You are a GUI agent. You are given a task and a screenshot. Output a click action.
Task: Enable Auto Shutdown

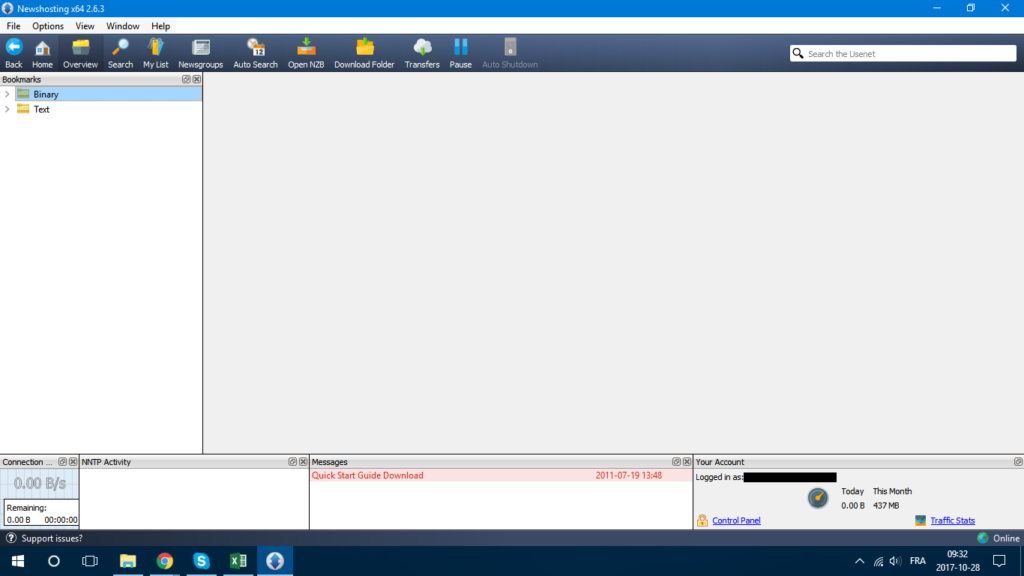(x=510, y=51)
